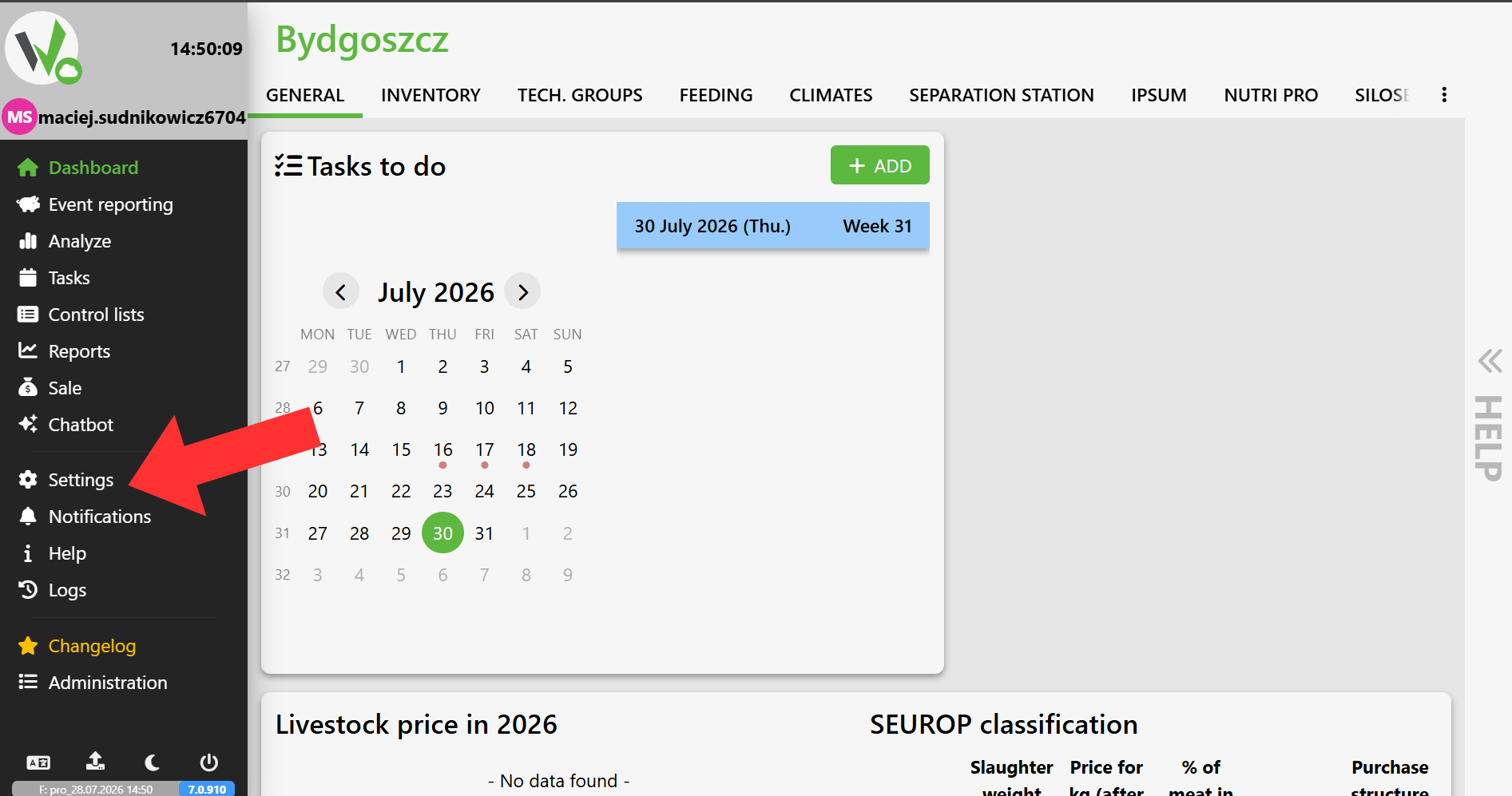This screenshot has width=1512, height=796.
Task: Select July 12 in calendar
Action: pos(568,408)
